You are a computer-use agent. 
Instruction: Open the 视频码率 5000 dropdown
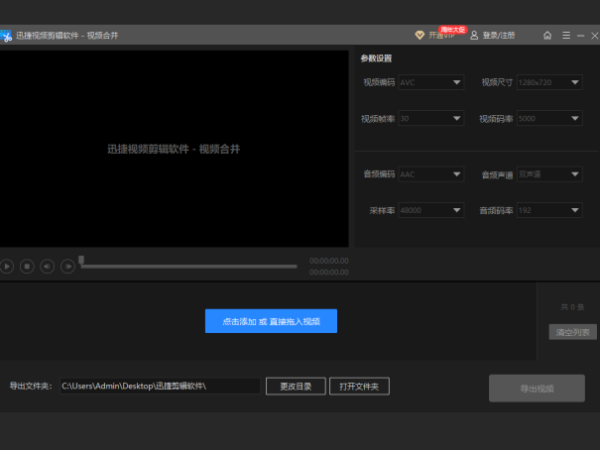[549, 119]
